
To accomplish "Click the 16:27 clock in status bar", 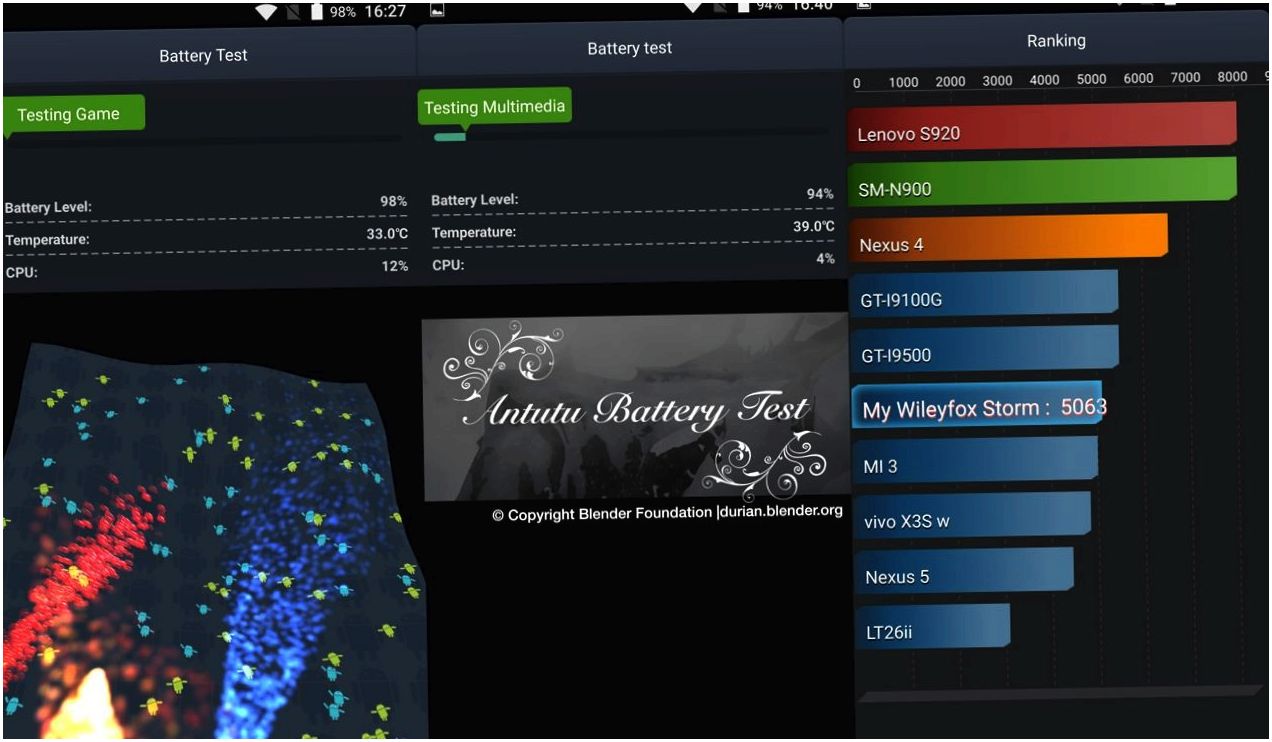I will [x=385, y=11].
